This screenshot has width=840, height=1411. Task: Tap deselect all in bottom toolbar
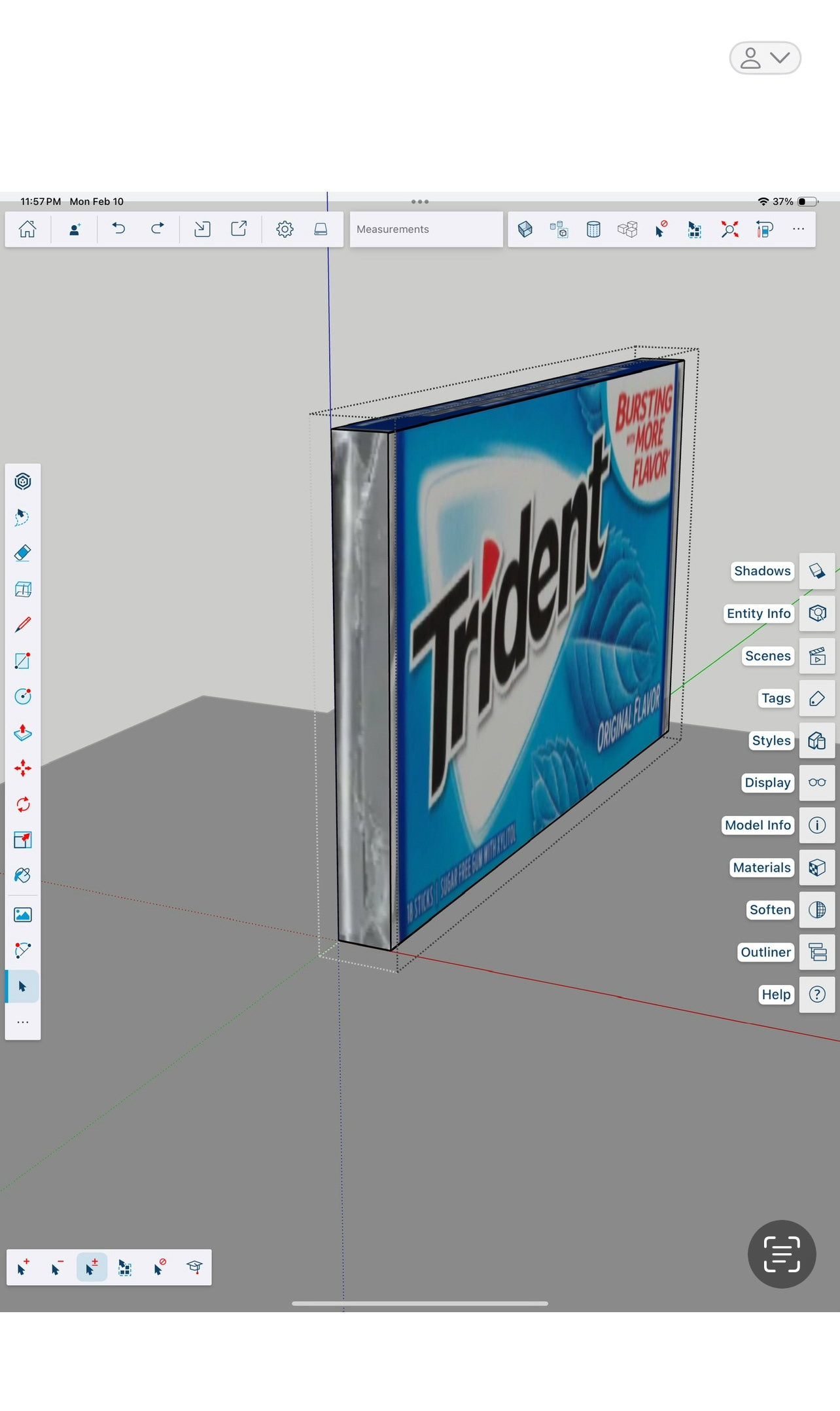(x=160, y=1267)
